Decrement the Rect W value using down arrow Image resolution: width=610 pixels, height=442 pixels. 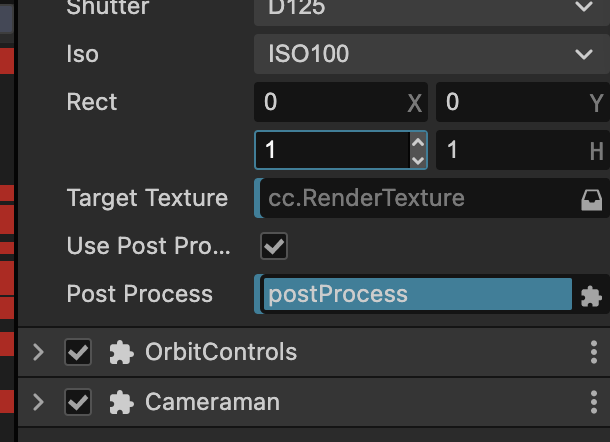tap(418, 159)
